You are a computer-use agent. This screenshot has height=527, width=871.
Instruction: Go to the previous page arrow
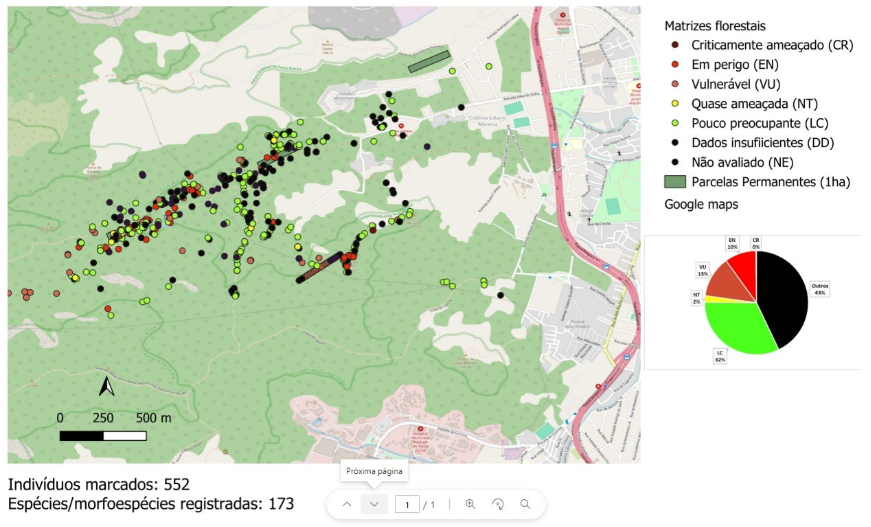[x=347, y=505]
